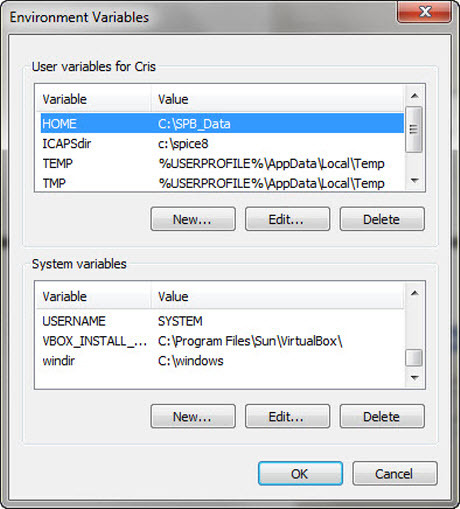Sort user variables by Variable column header
The image size is (460, 509).
[94, 99]
